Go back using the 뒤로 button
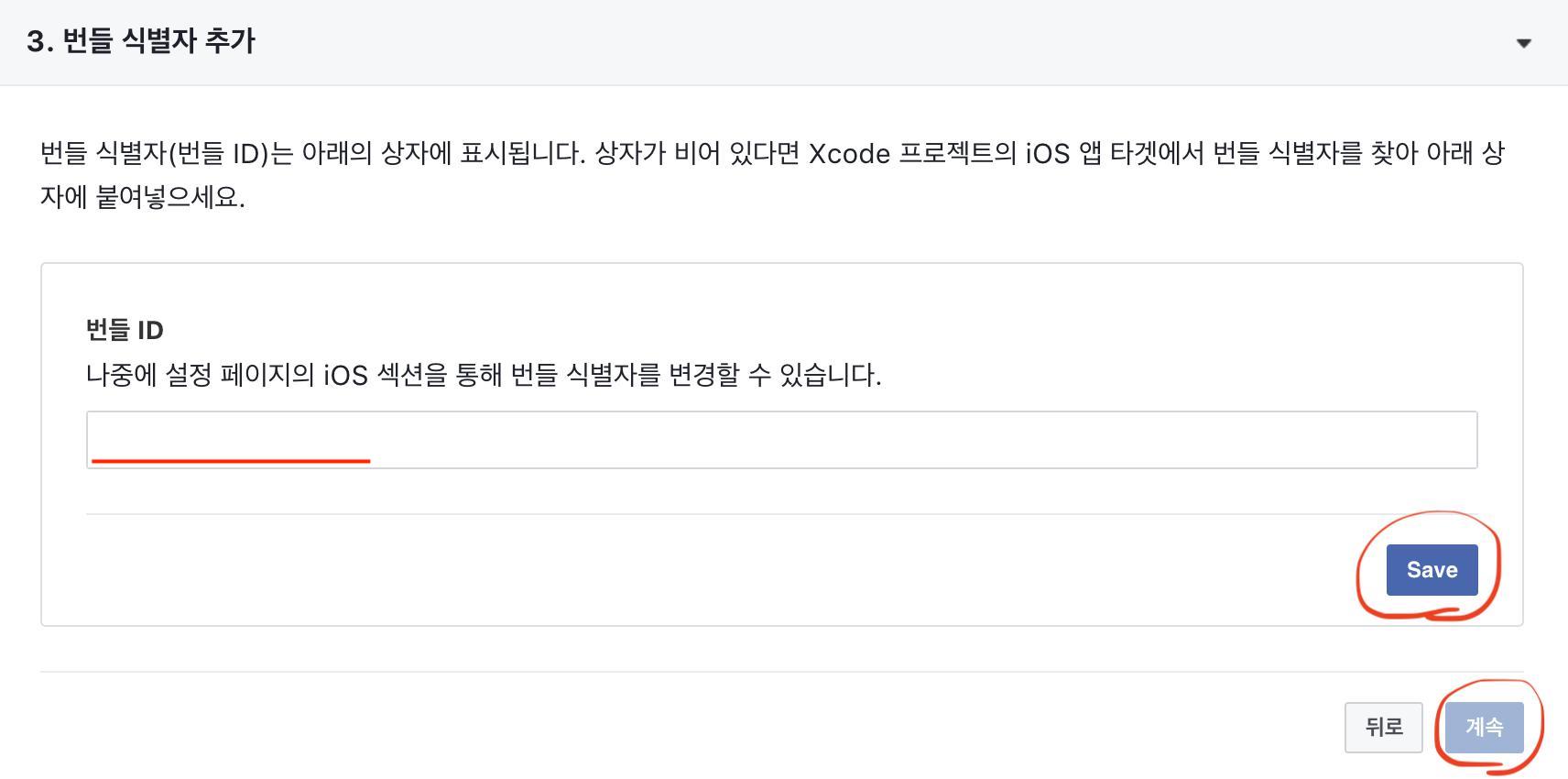 pyautogui.click(x=1383, y=727)
